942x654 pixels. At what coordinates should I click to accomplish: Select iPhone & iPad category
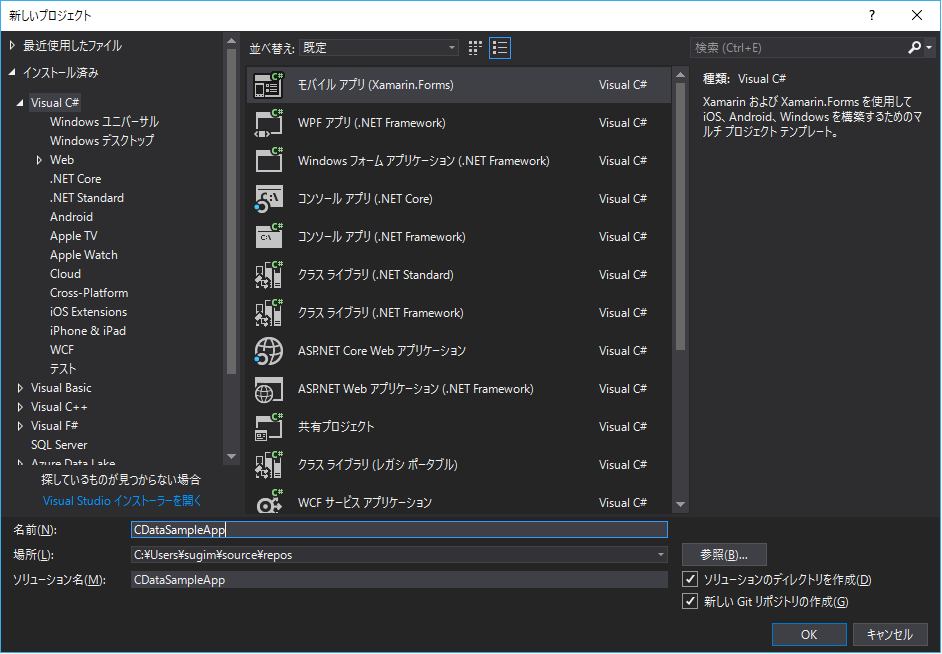[88, 331]
